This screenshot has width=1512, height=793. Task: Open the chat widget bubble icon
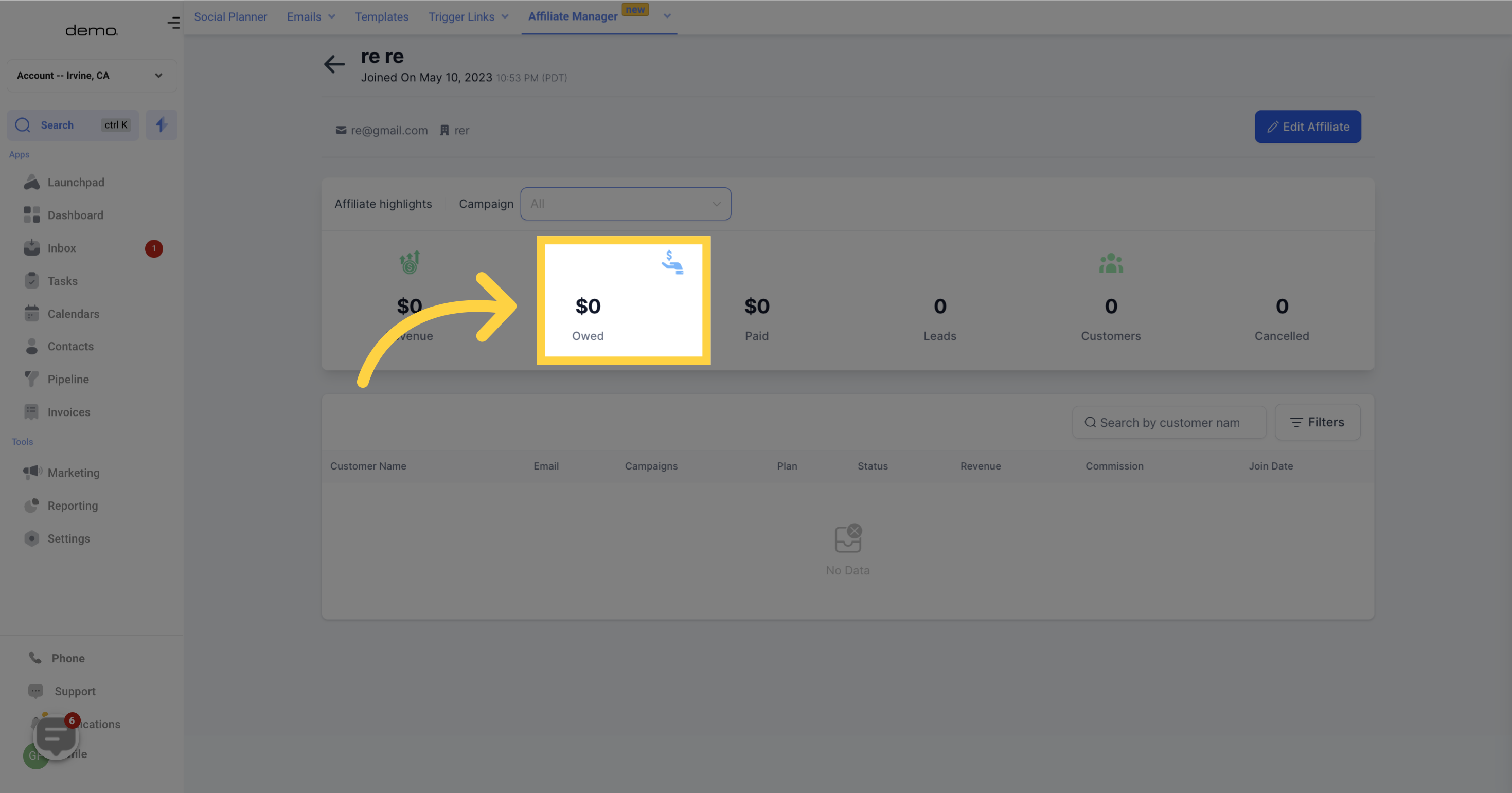[56, 736]
